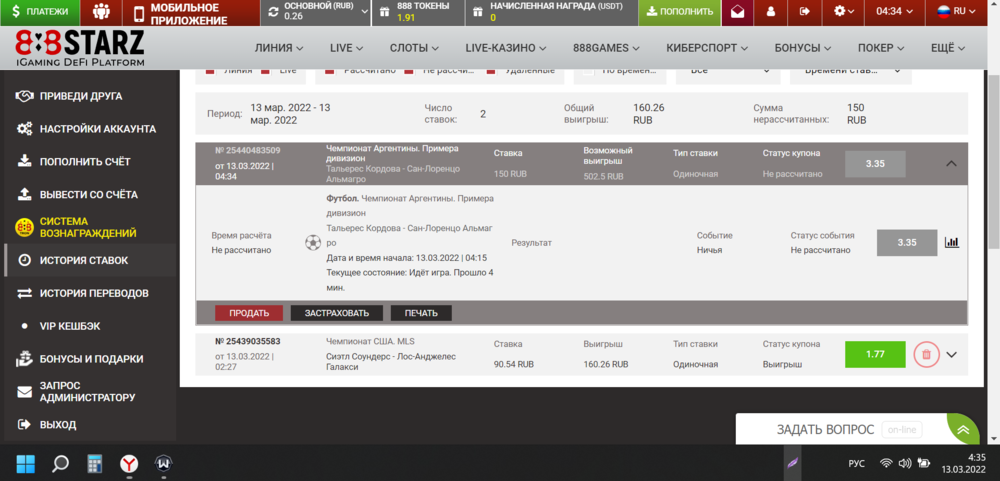Viewport: 1000px width, 481px height.
Task: Click the gift icon by Бонусы и подарки
Action: pyautogui.click(x=24, y=359)
